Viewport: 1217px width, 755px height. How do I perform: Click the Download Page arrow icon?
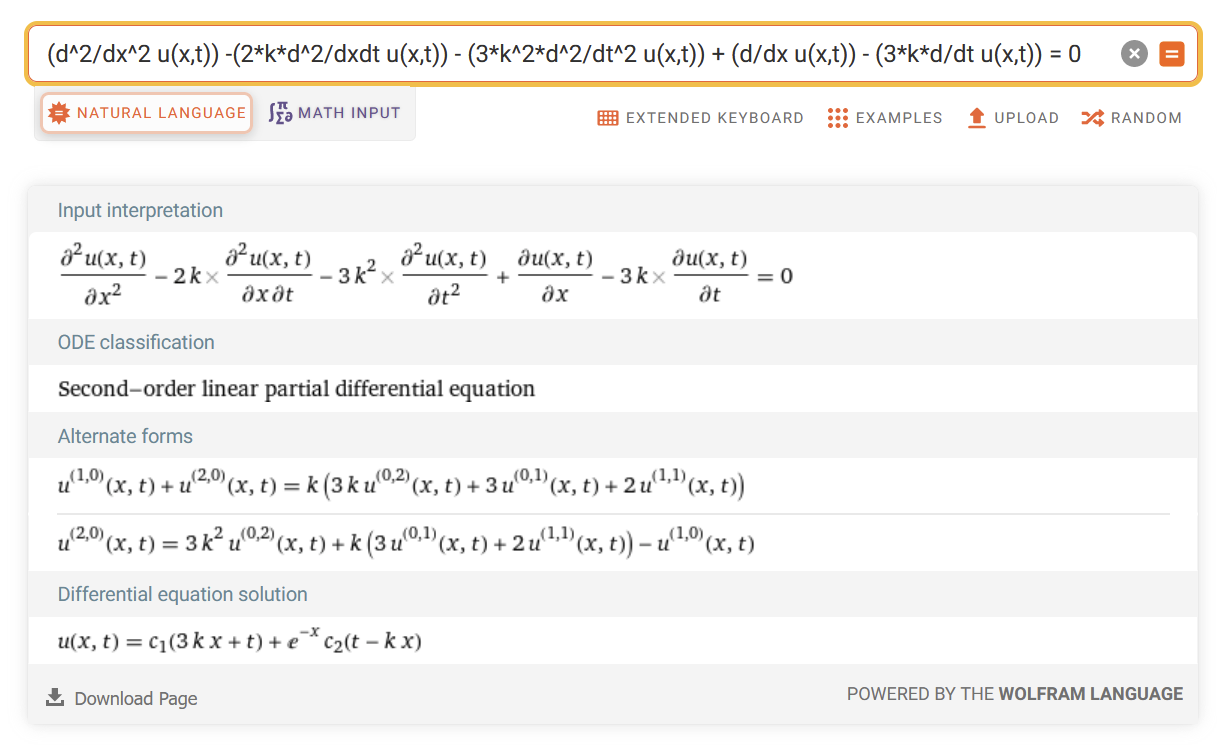coord(56,698)
